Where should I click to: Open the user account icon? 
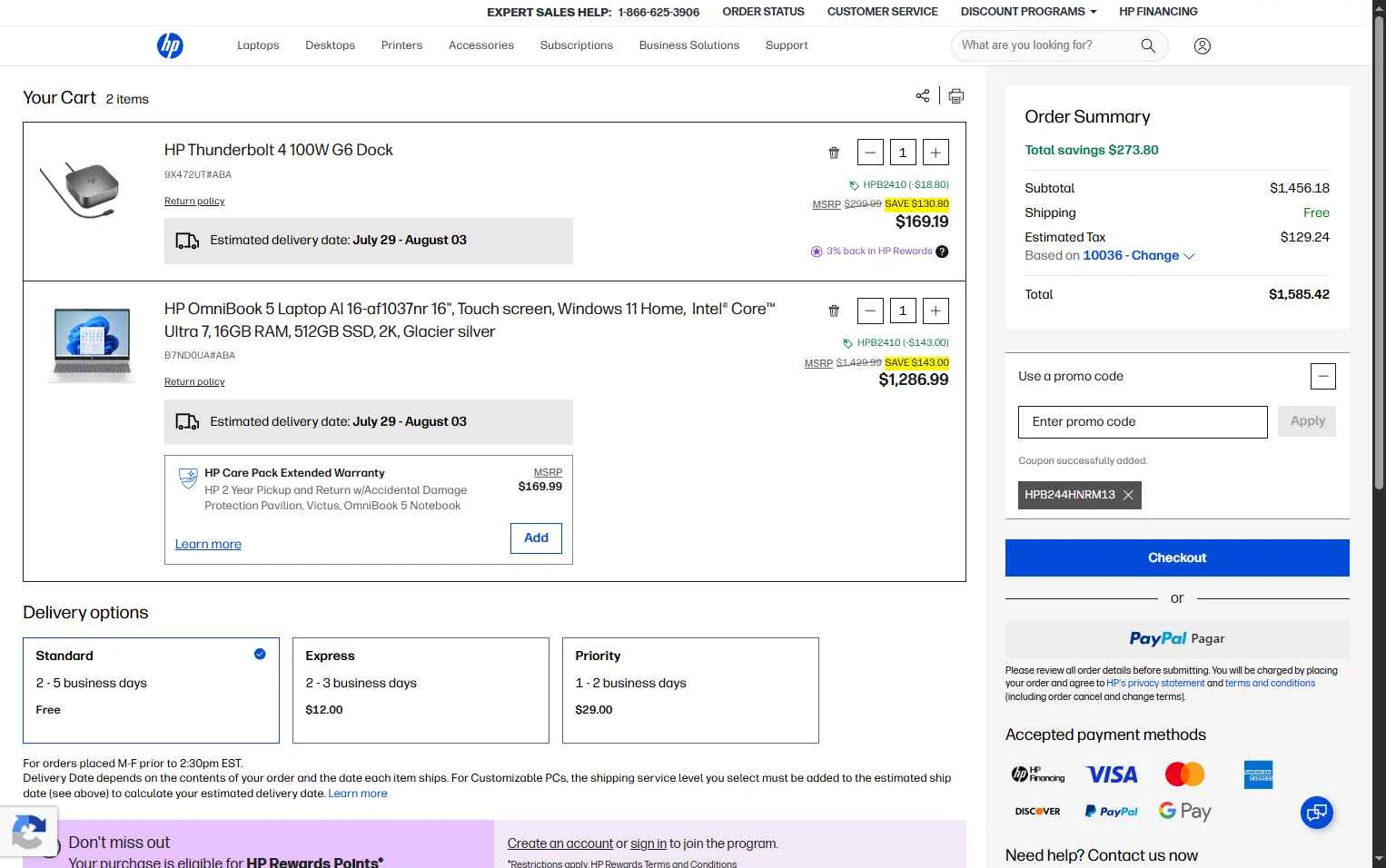[1202, 46]
